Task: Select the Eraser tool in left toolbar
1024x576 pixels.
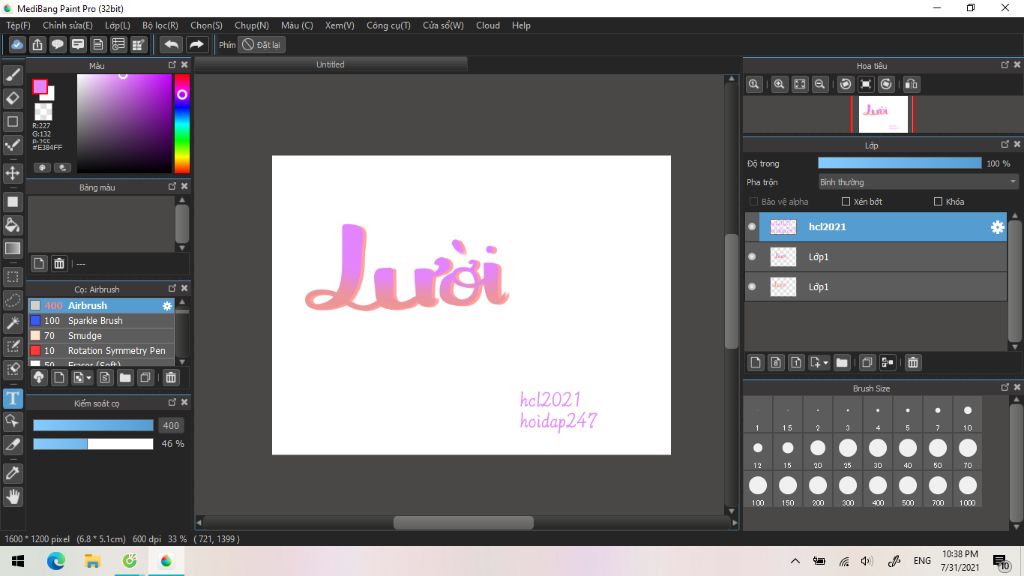Action: tap(12, 98)
